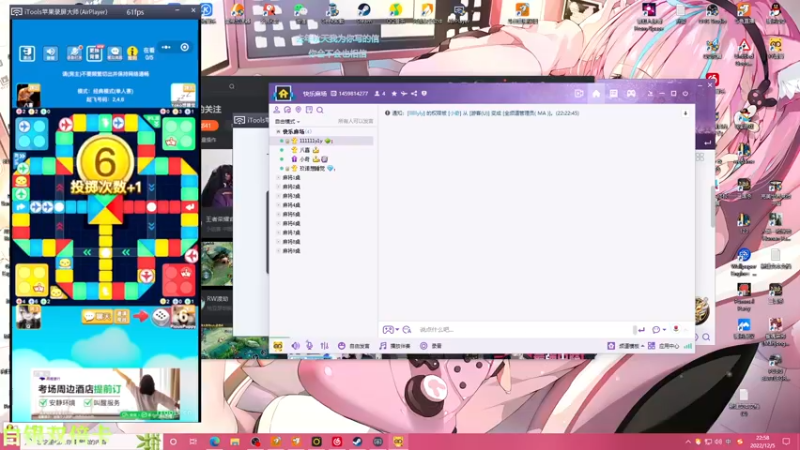This screenshot has height=450, width=800.
Task: Open the yellow chat button below the board
Action: click(97, 316)
